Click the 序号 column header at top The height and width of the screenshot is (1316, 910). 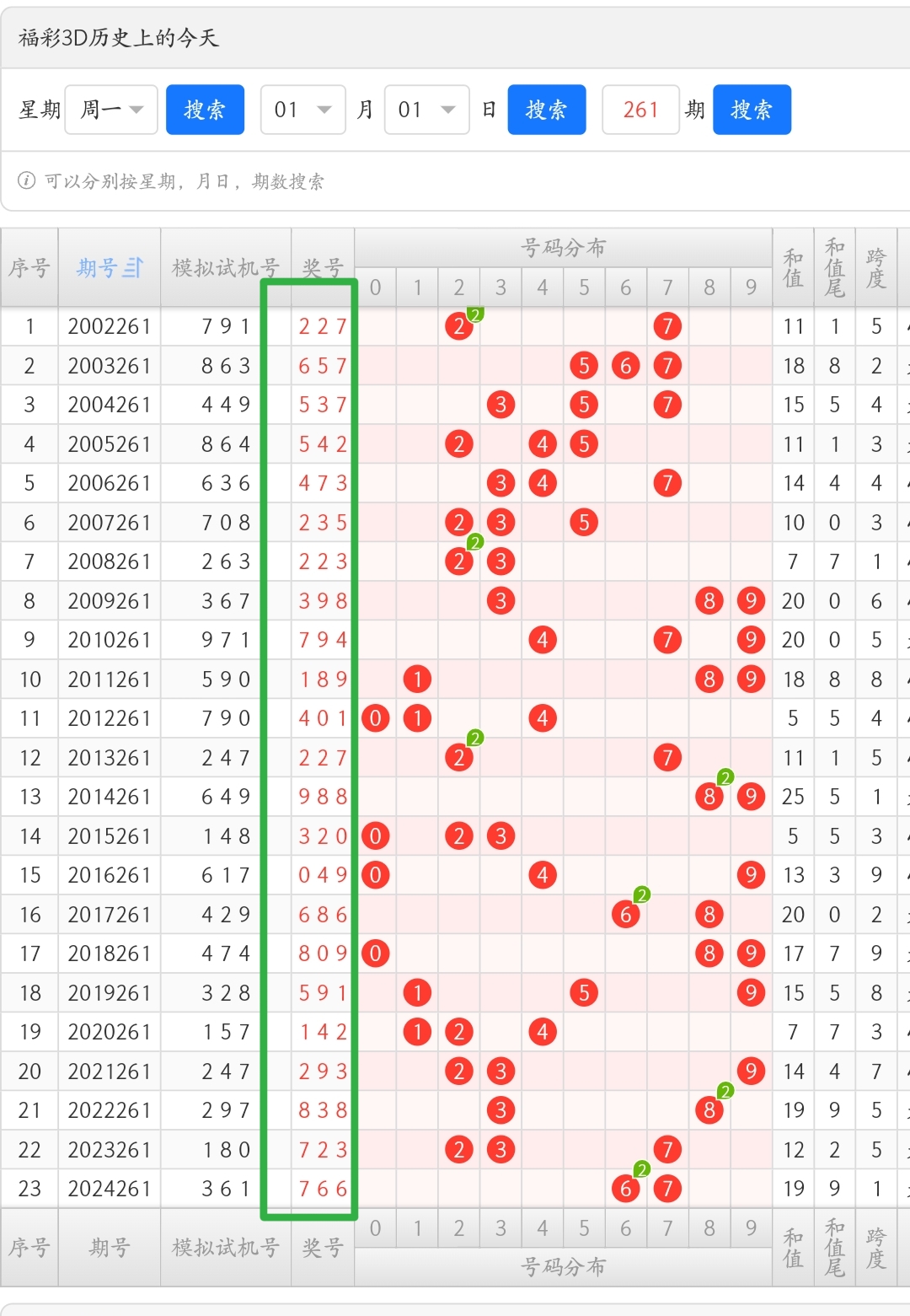(x=29, y=268)
